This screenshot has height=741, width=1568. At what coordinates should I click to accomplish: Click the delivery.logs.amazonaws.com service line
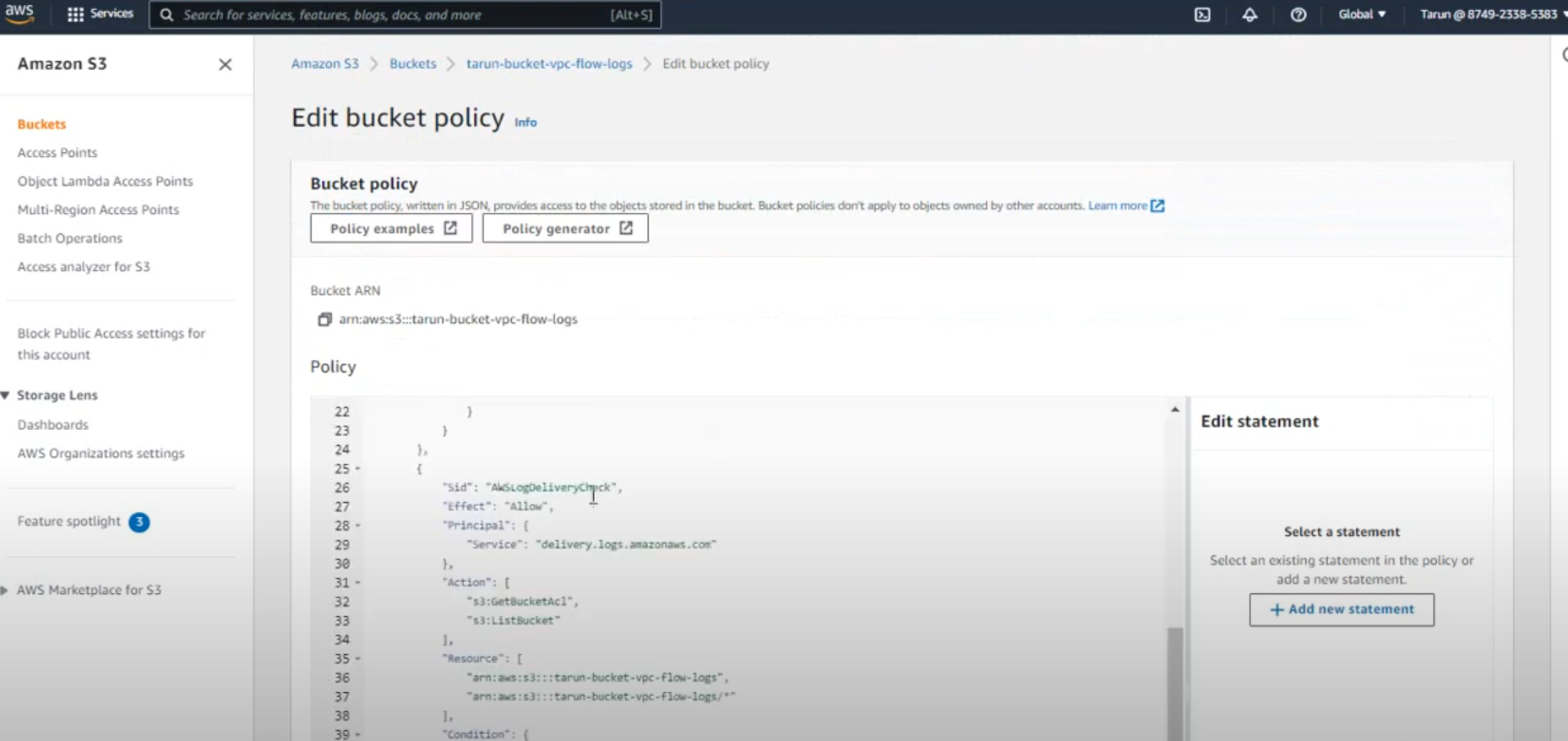click(x=591, y=545)
